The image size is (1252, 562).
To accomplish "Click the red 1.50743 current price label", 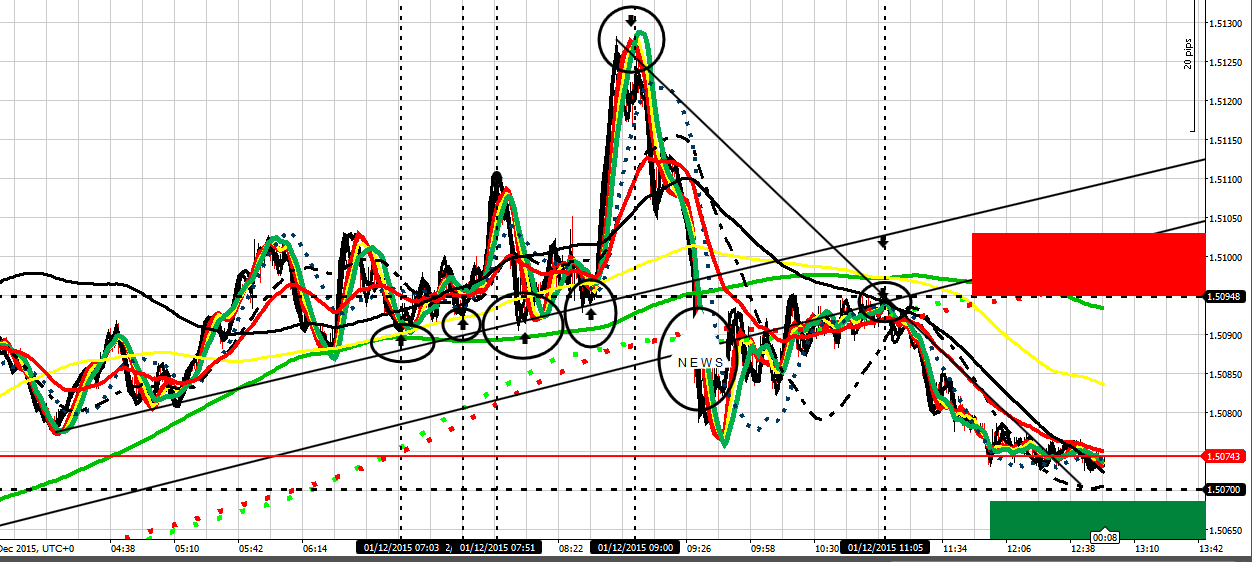I will (1226, 456).
